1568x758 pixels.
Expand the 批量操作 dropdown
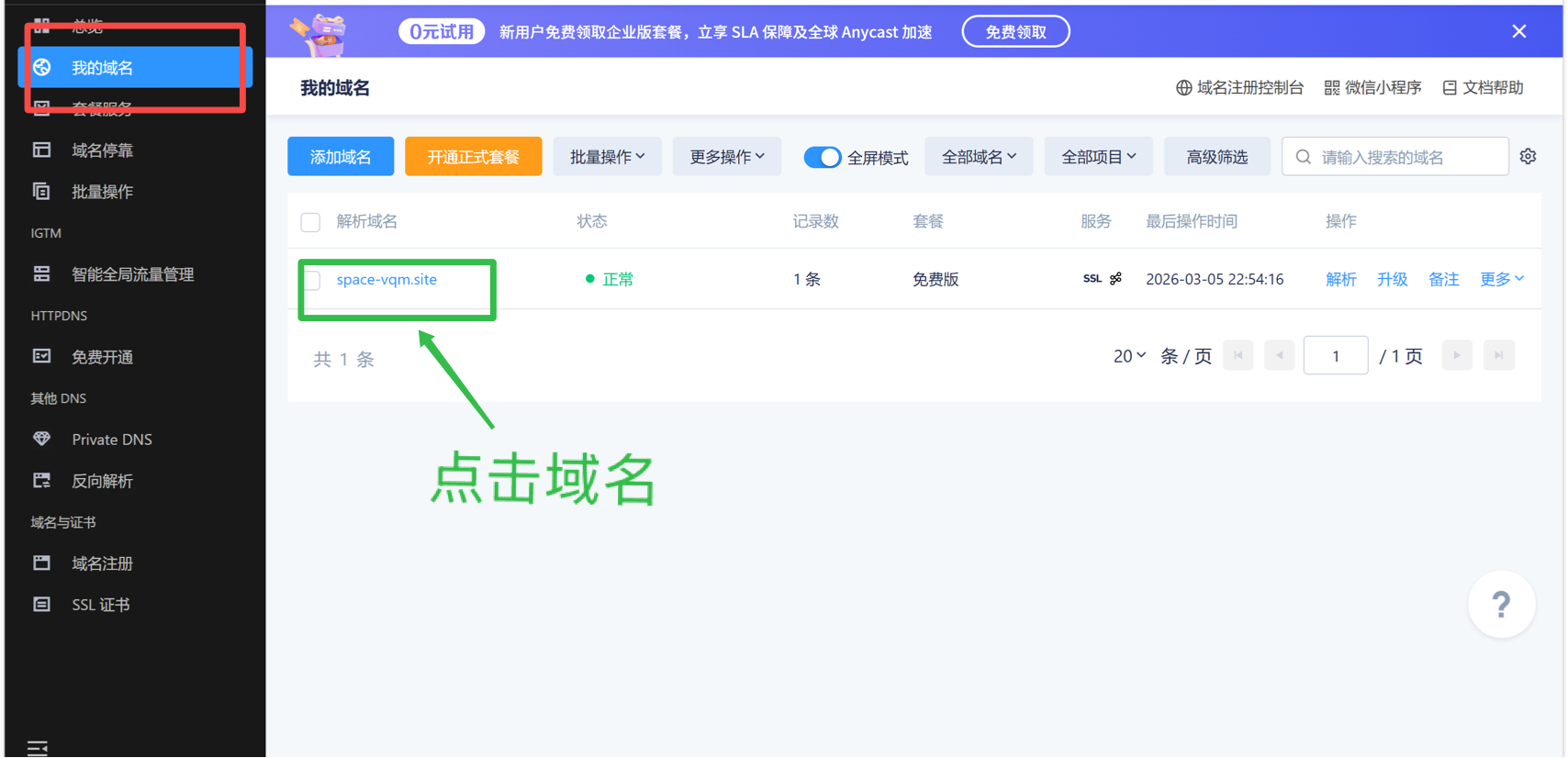[x=607, y=157]
